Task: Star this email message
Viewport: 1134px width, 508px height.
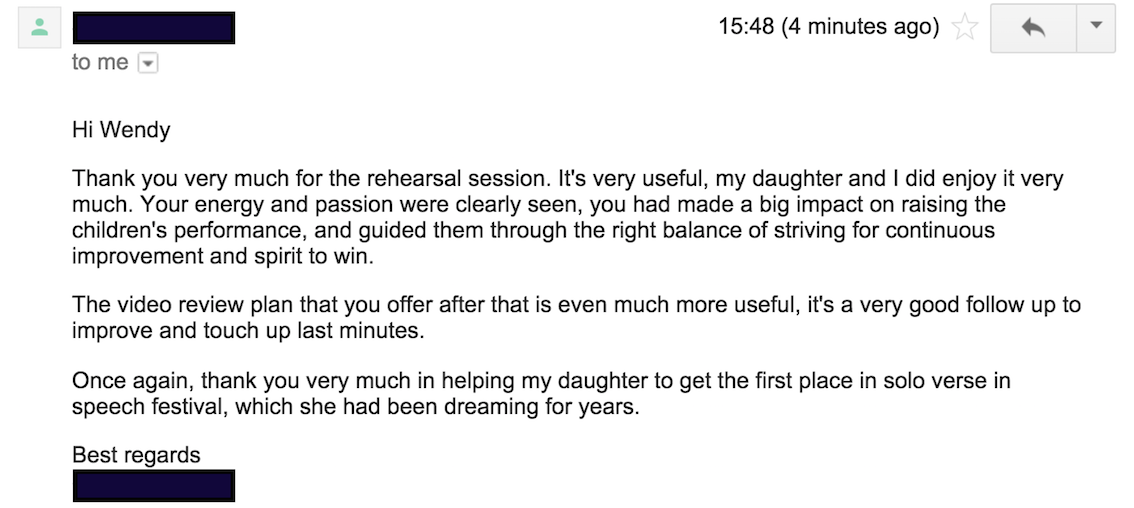Action: (965, 28)
